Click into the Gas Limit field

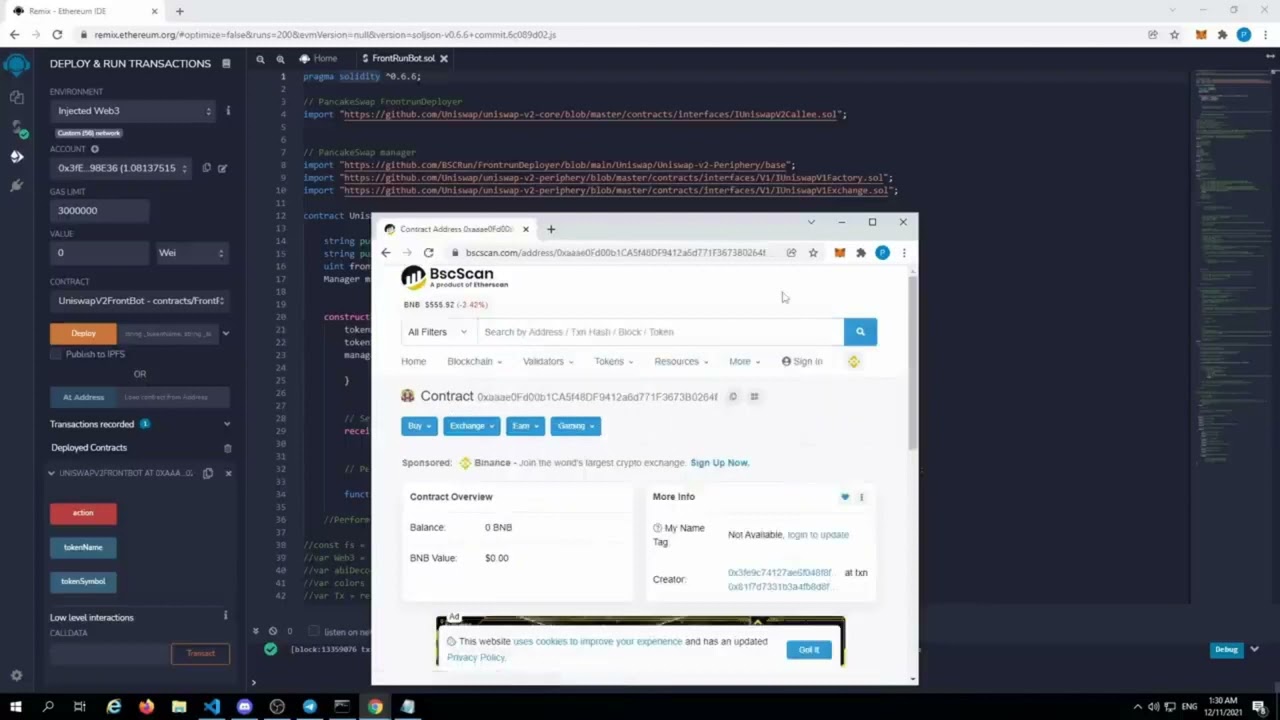coord(100,211)
